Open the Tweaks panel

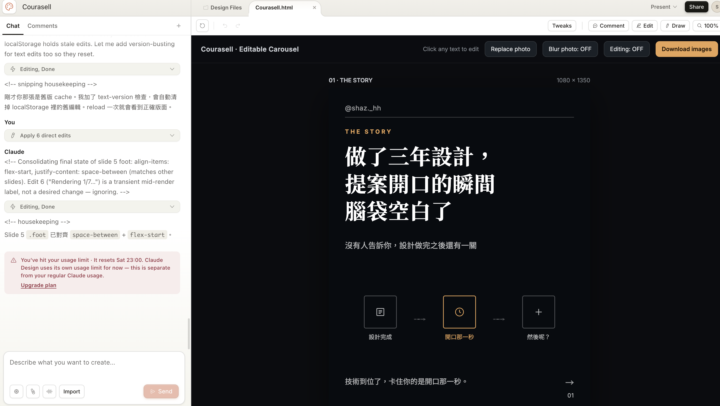[562, 26]
